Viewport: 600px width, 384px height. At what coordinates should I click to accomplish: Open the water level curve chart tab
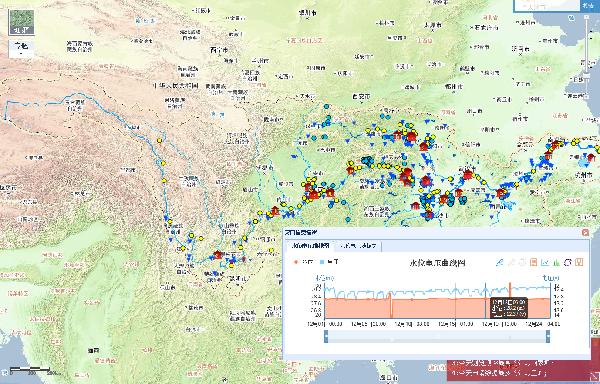(310, 246)
